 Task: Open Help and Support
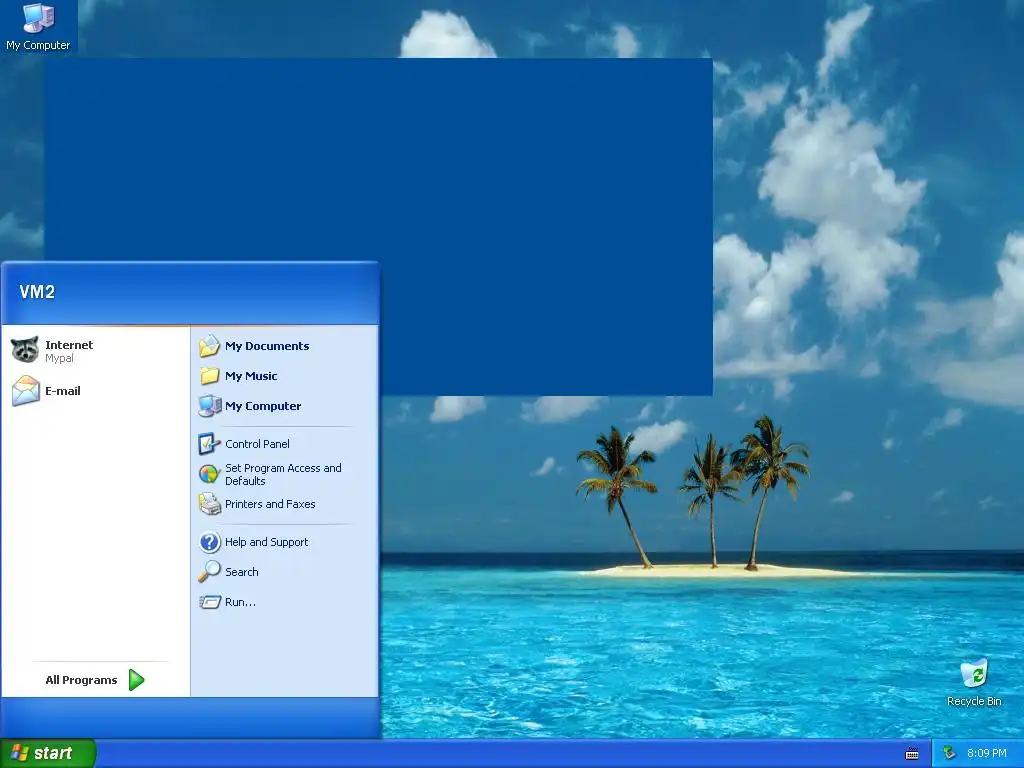[283, 541]
